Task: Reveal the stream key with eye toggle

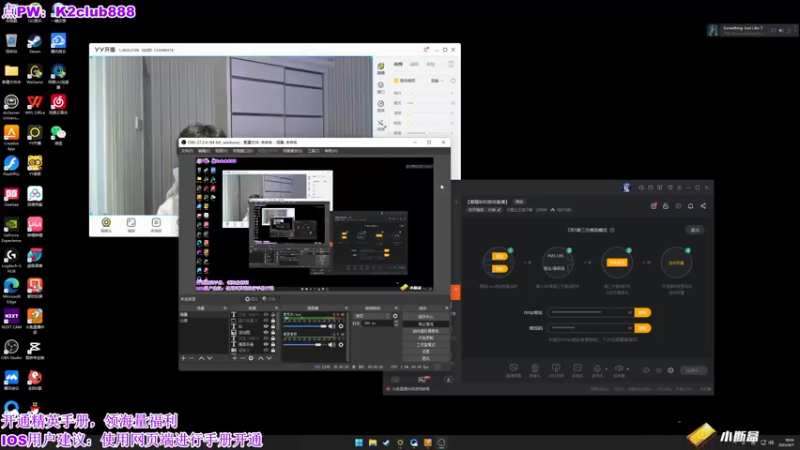Action: (x=630, y=328)
